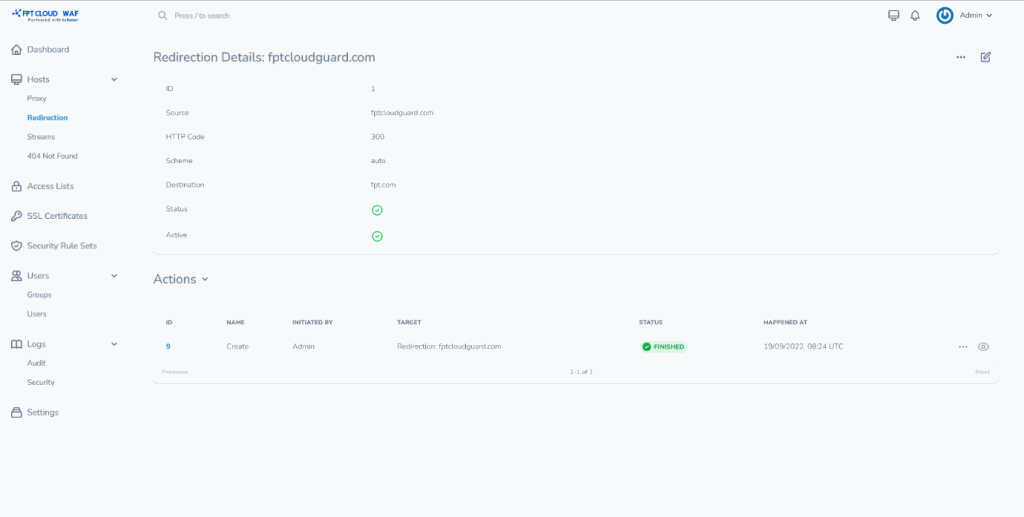The height and width of the screenshot is (517, 1024).
Task: Click the Access Lists lock icon
Action: coord(17,186)
